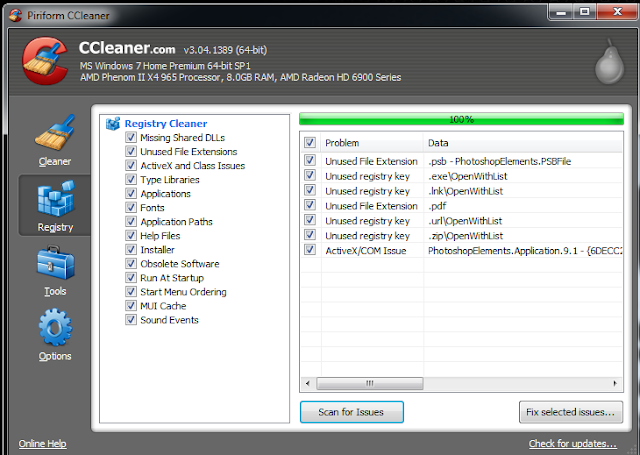This screenshot has width=640, height=455.
Task: Select the Registry Cleaner tree heading
Action: (166, 124)
